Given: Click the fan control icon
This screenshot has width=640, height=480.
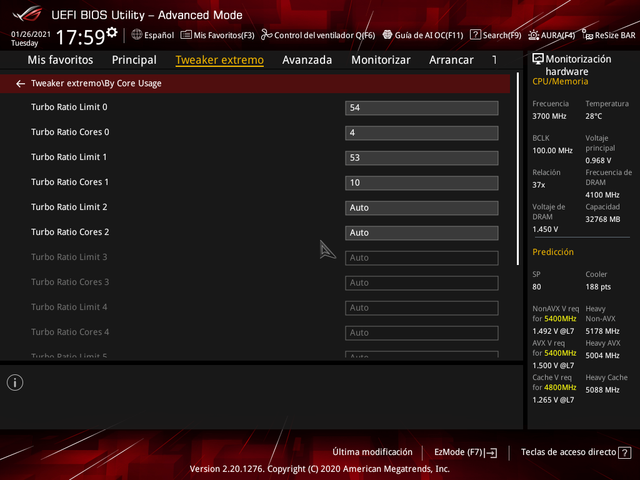Looking at the screenshot, I should [x=267, y=35].
